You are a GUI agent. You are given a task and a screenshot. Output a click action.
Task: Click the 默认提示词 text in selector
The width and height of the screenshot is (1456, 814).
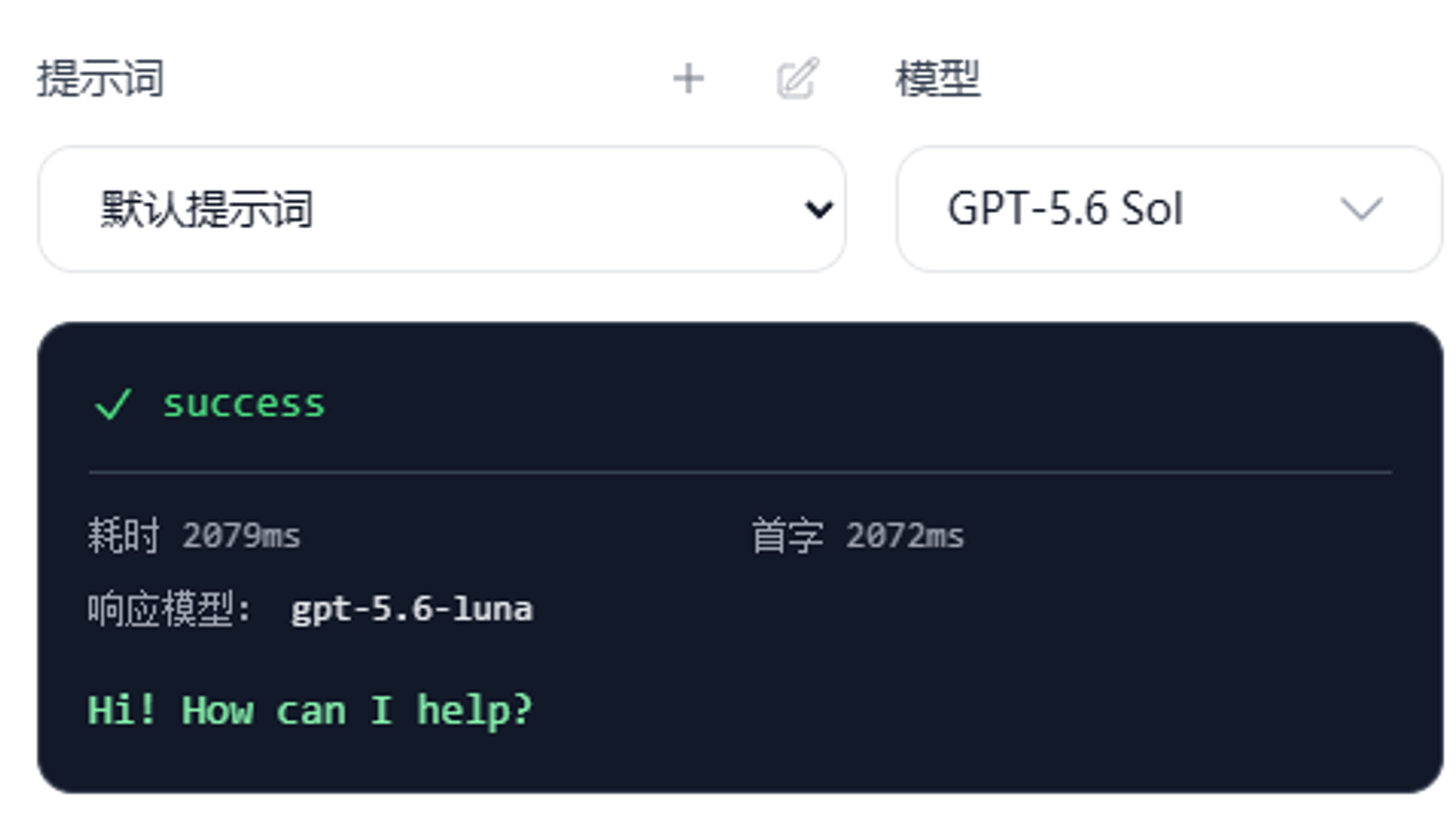(x=207, y=209)
